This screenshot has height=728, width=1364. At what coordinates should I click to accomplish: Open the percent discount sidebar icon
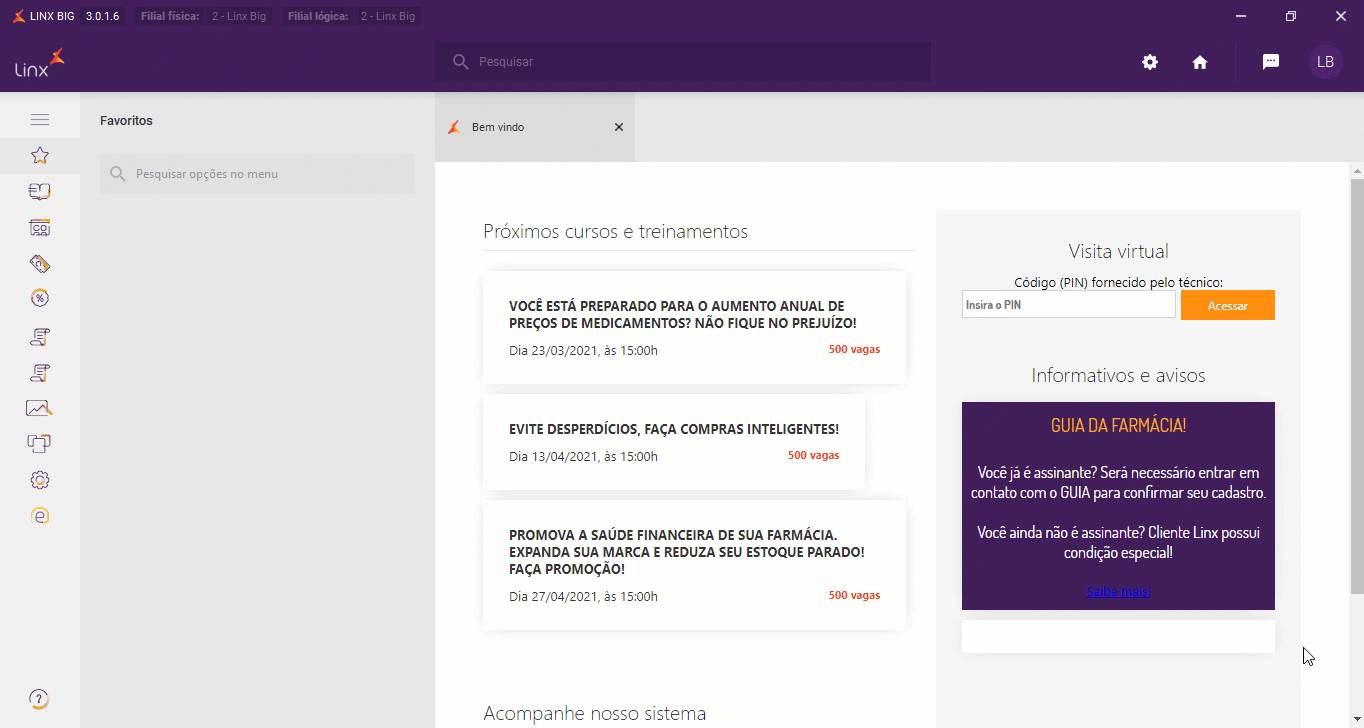40,298
